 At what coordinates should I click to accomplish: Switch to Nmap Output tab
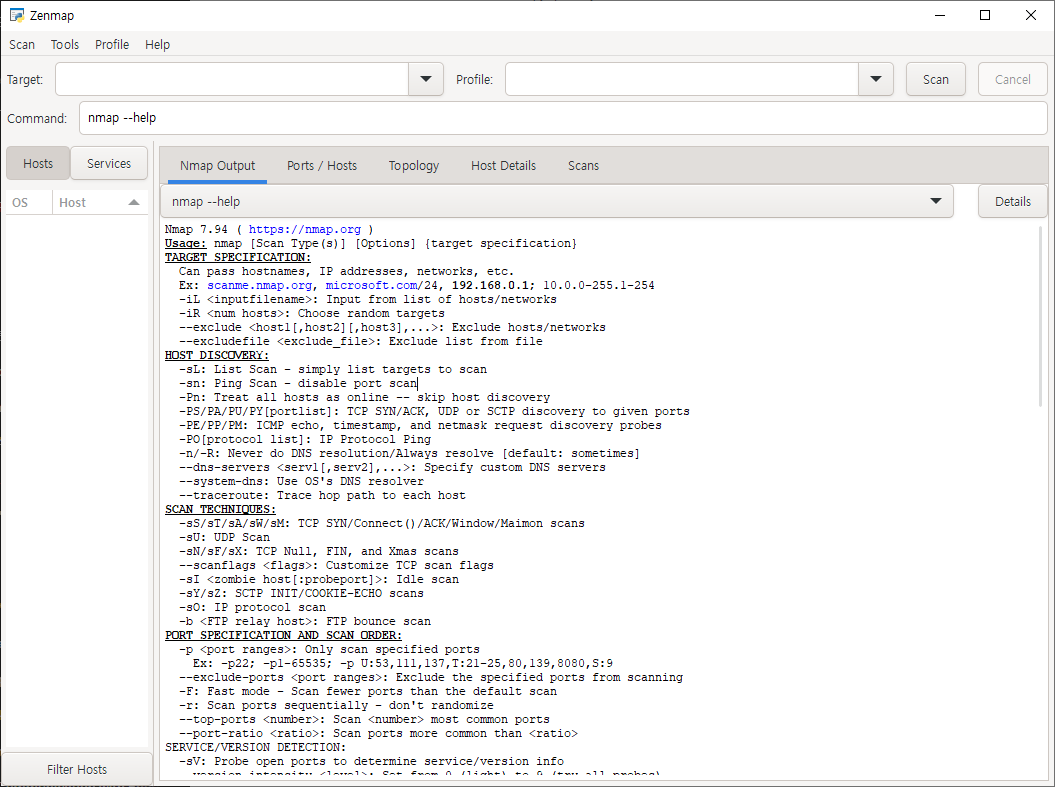[217, 165]
